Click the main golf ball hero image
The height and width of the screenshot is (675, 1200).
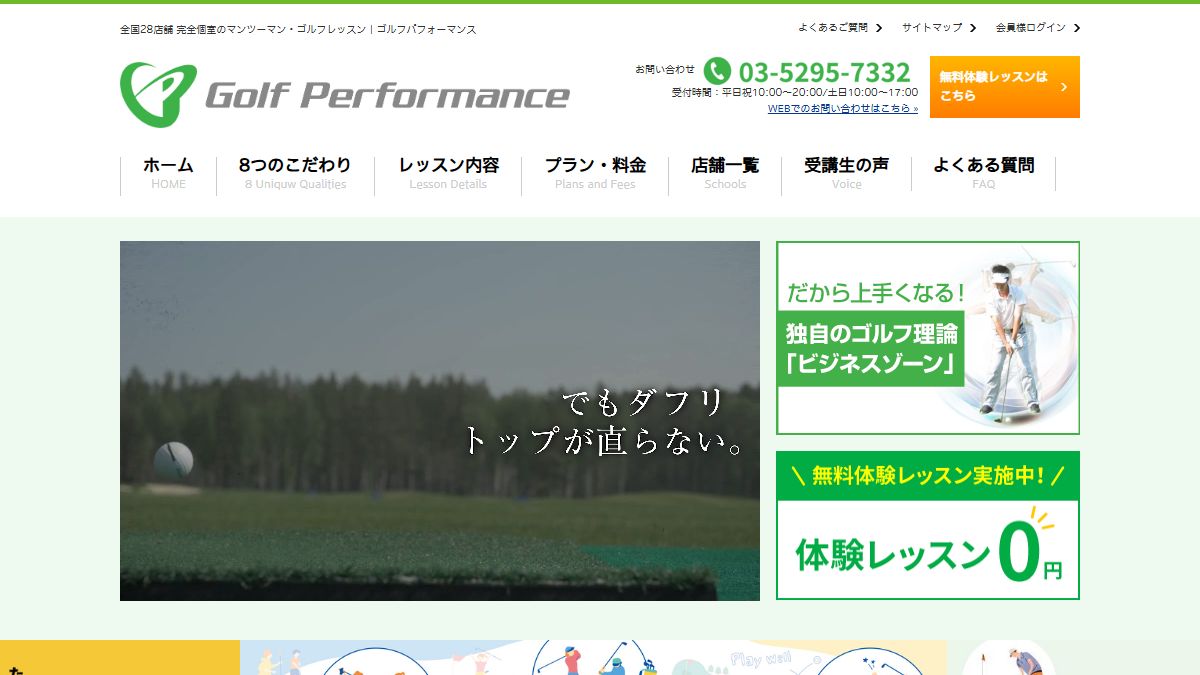tap(440, 421)
